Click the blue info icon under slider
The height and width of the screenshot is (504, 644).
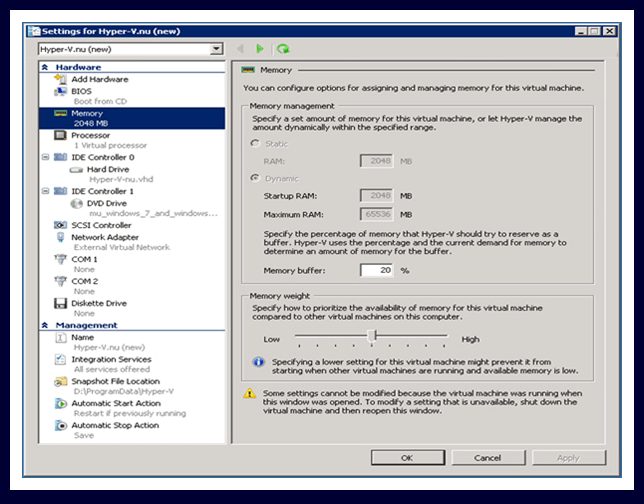[x=258, y=362]
